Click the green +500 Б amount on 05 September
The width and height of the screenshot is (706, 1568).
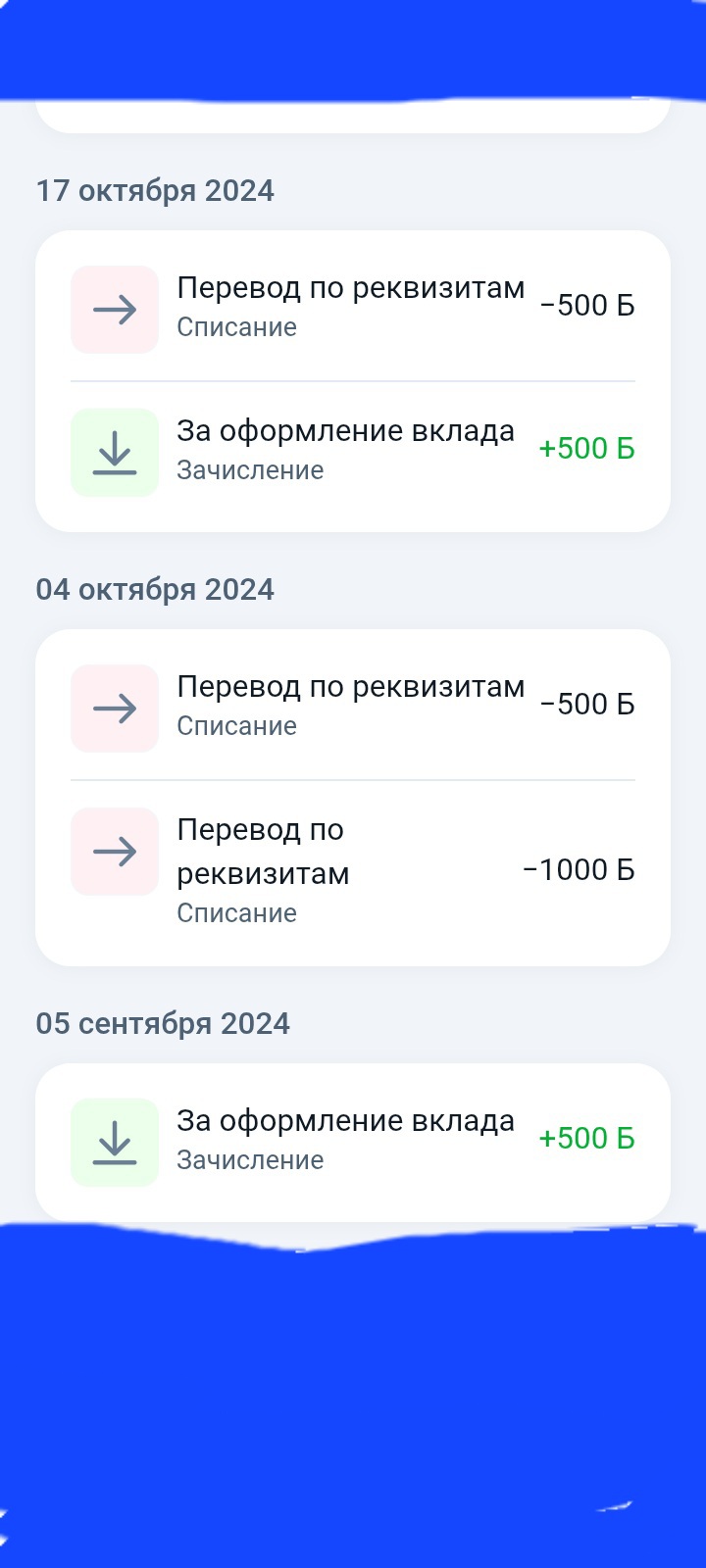586,1139
